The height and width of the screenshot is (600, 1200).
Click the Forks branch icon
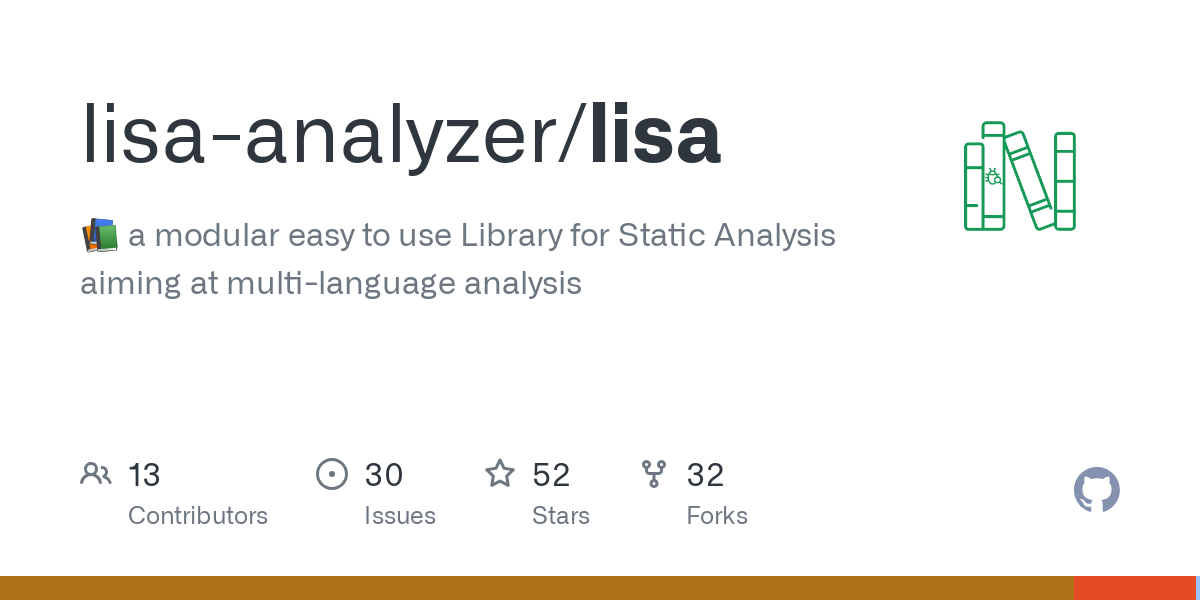click(x=654, y=474)
